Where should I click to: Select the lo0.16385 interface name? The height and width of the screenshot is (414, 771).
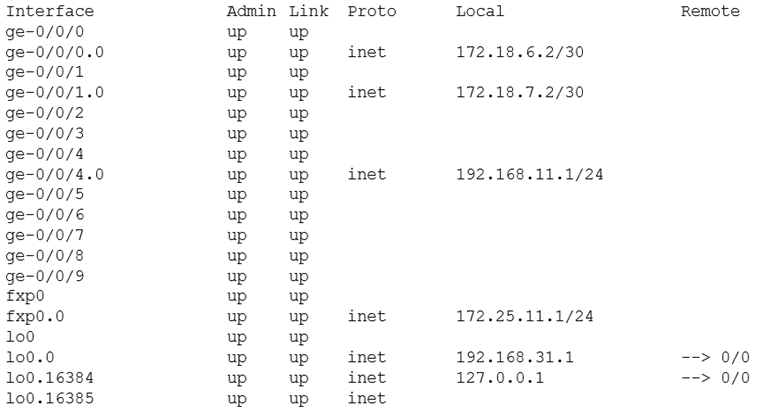click(x=50, y=398)
